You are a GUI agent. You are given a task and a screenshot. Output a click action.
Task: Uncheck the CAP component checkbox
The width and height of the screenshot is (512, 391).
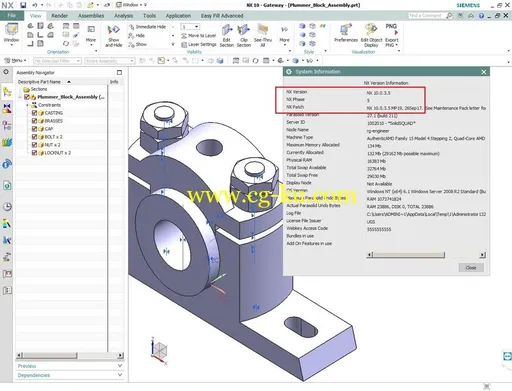point(34,129)
